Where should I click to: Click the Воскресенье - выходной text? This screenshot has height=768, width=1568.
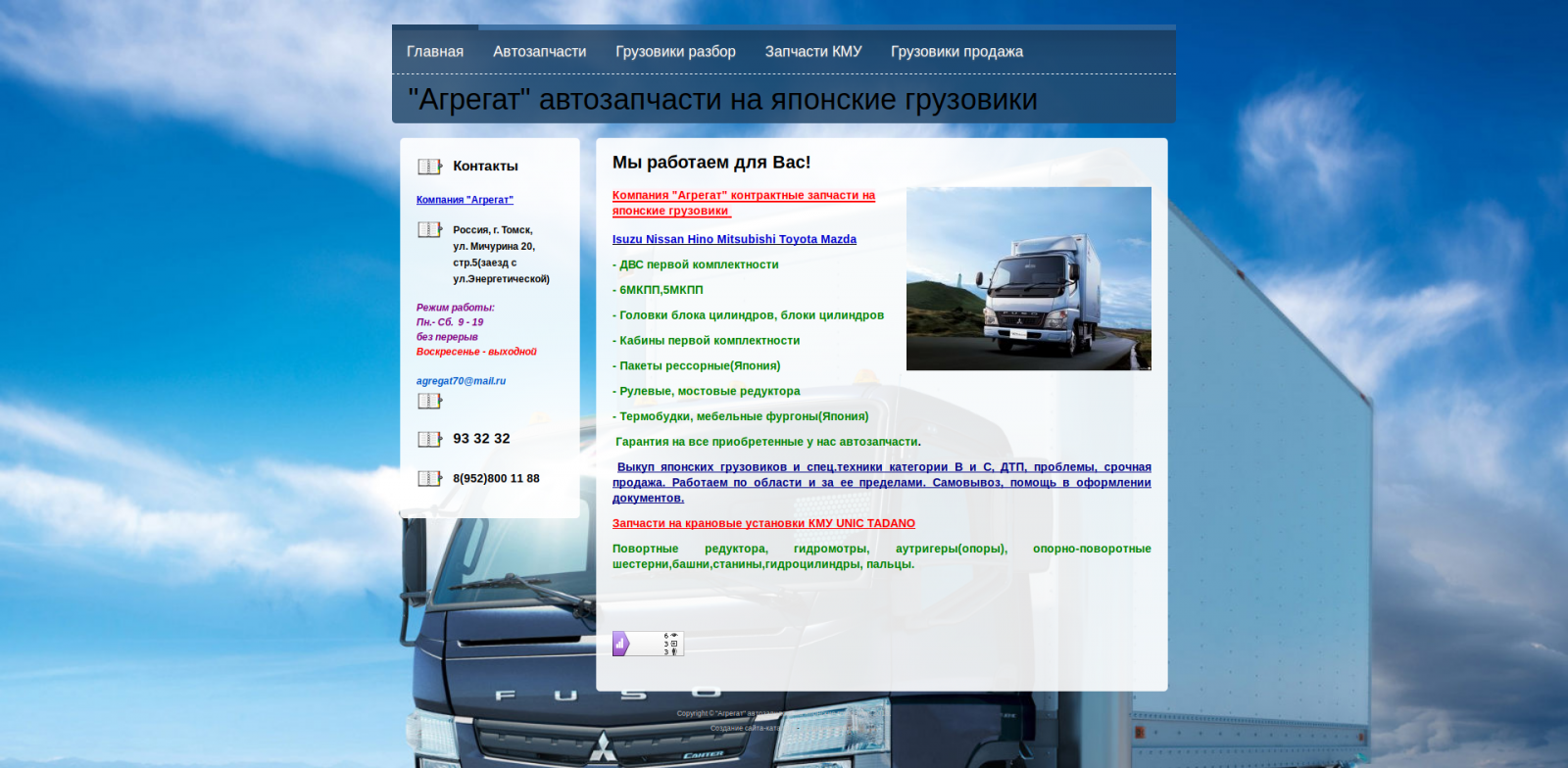click(476, 352)
